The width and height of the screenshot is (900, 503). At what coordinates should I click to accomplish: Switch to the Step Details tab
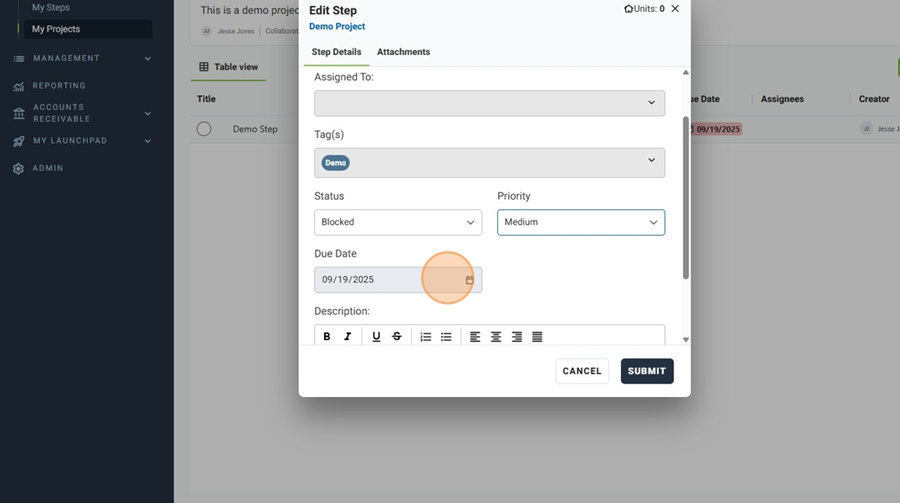336,52
